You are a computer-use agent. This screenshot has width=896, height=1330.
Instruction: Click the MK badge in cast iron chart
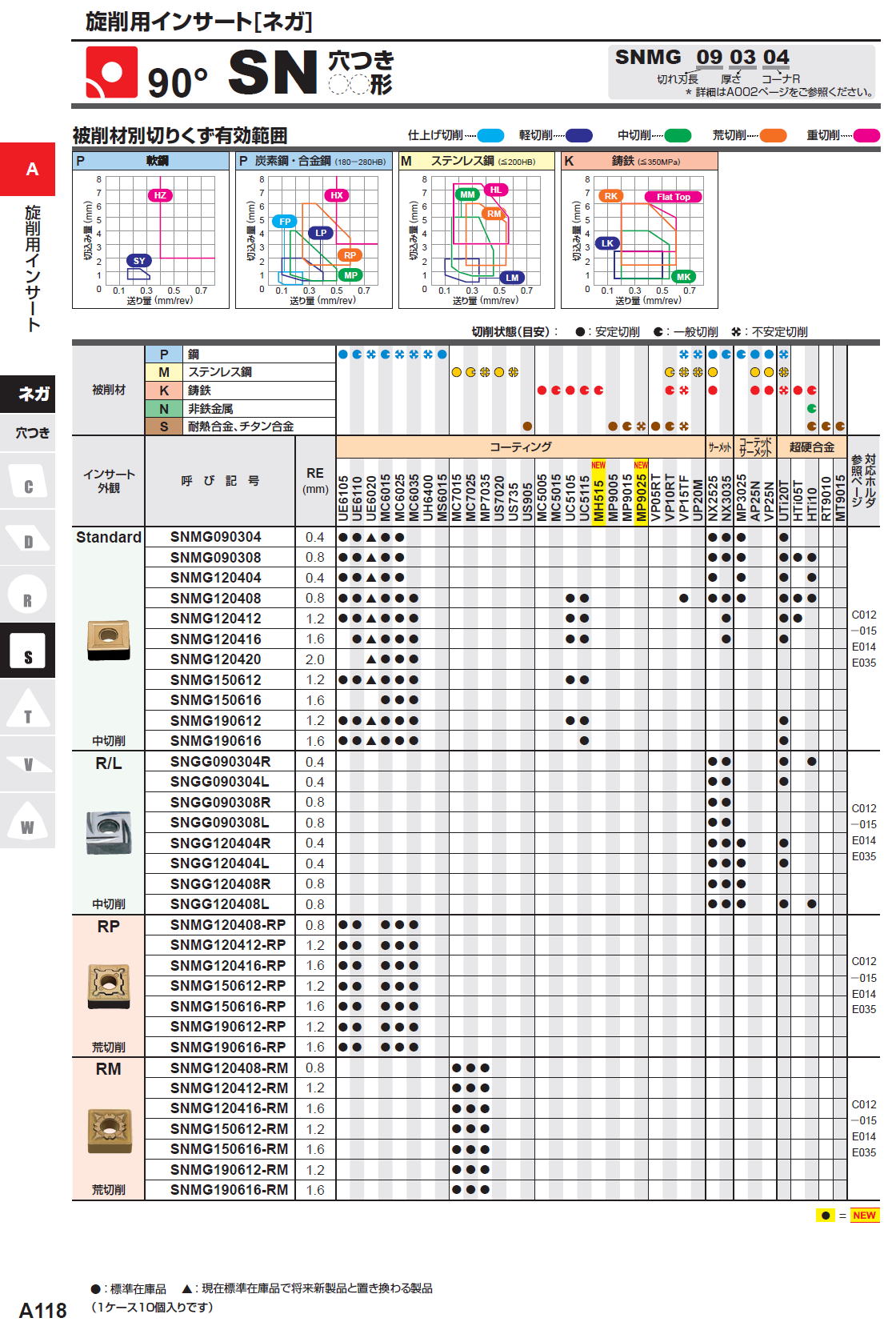pyautogui.click(x=683, y=277)
